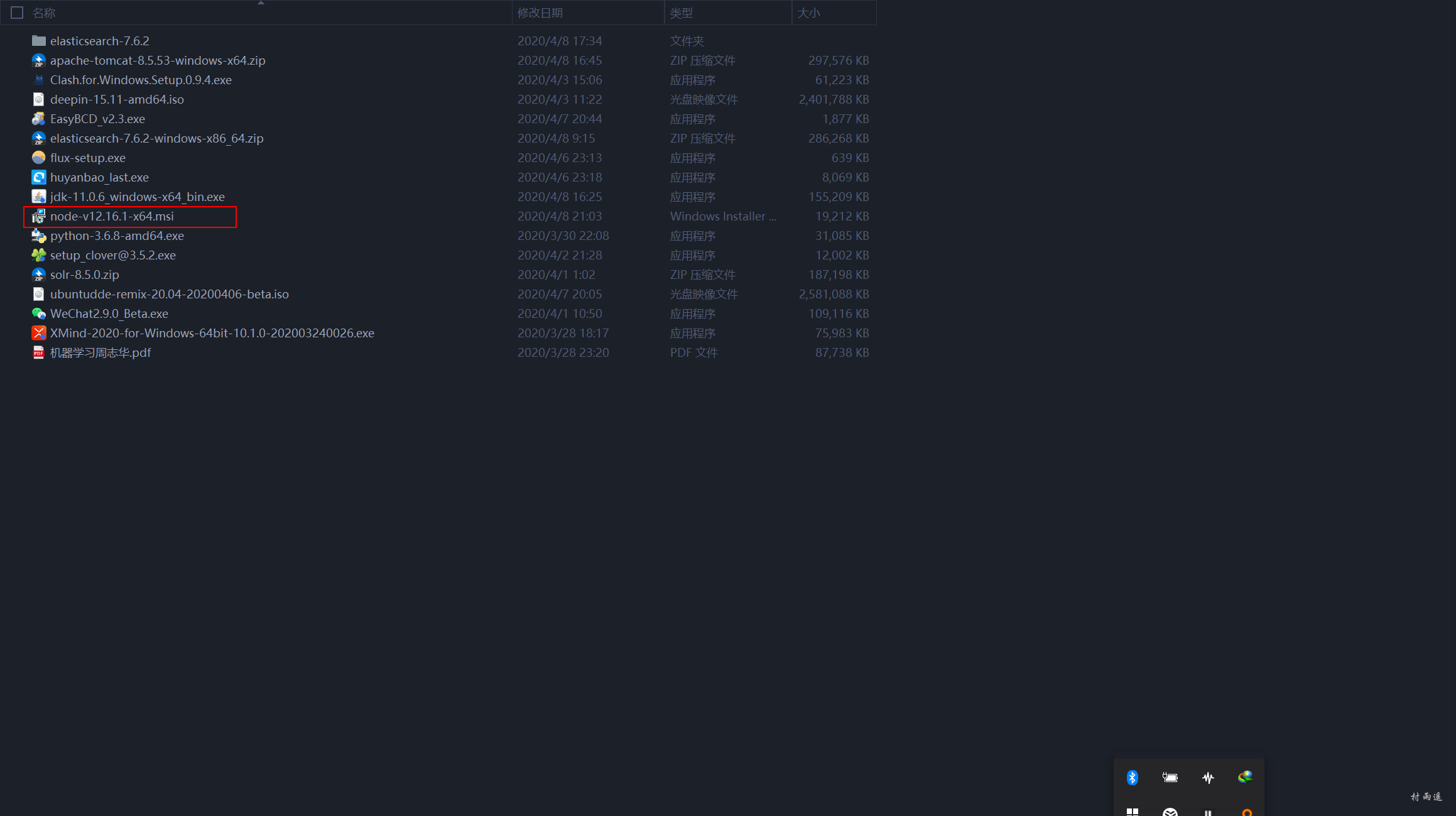Sort by 大小 column header
This screenshot has height=816, width=1456.
coord(809,13)
